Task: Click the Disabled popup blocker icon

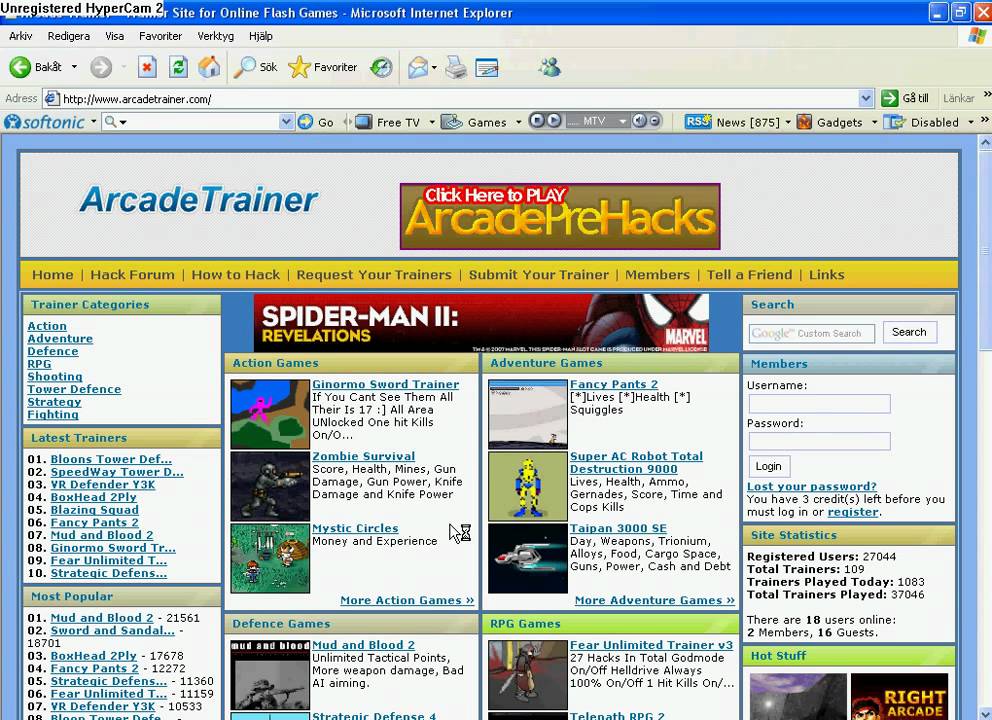Action: point(895,121)
